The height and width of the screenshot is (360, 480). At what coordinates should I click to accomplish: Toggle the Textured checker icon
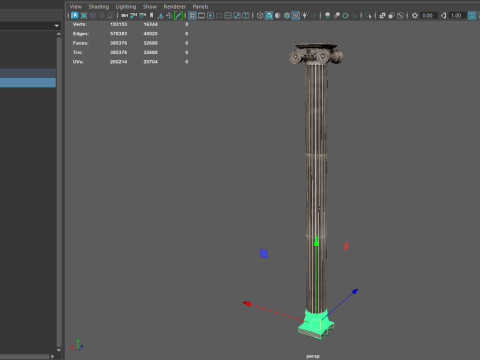[296, 15]
